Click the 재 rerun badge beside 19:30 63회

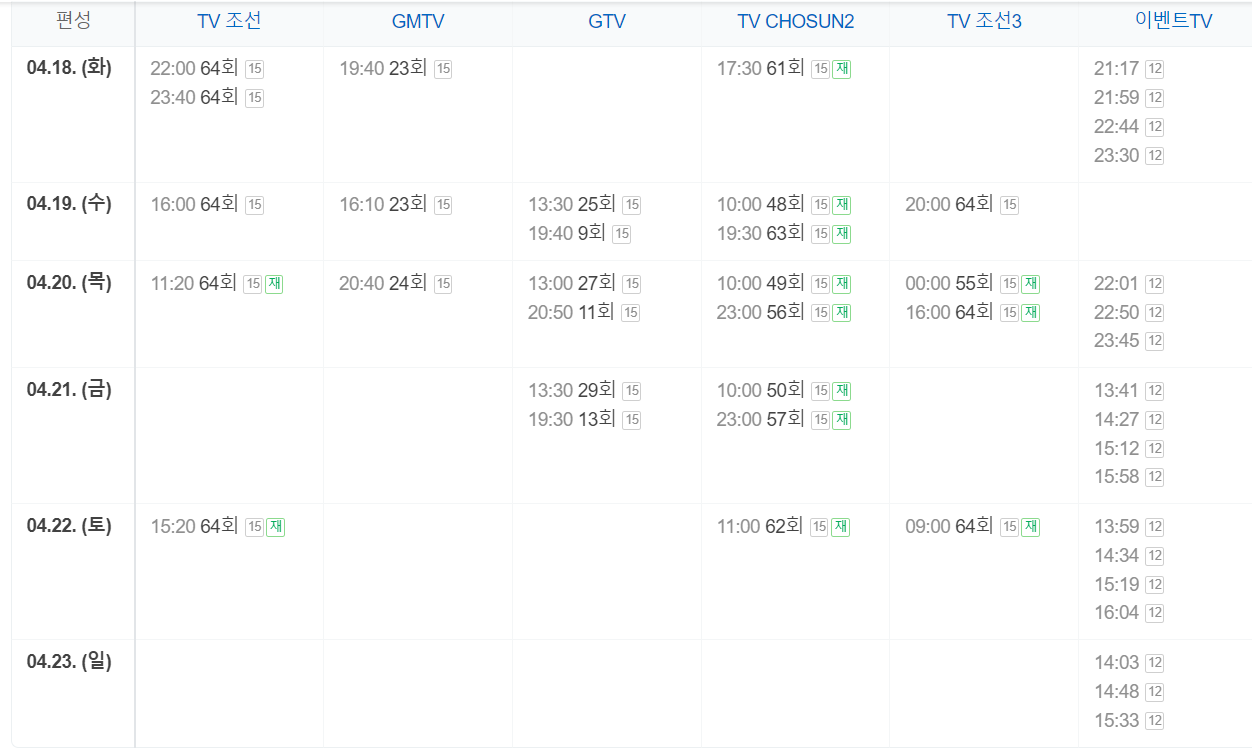click(842, 233)
